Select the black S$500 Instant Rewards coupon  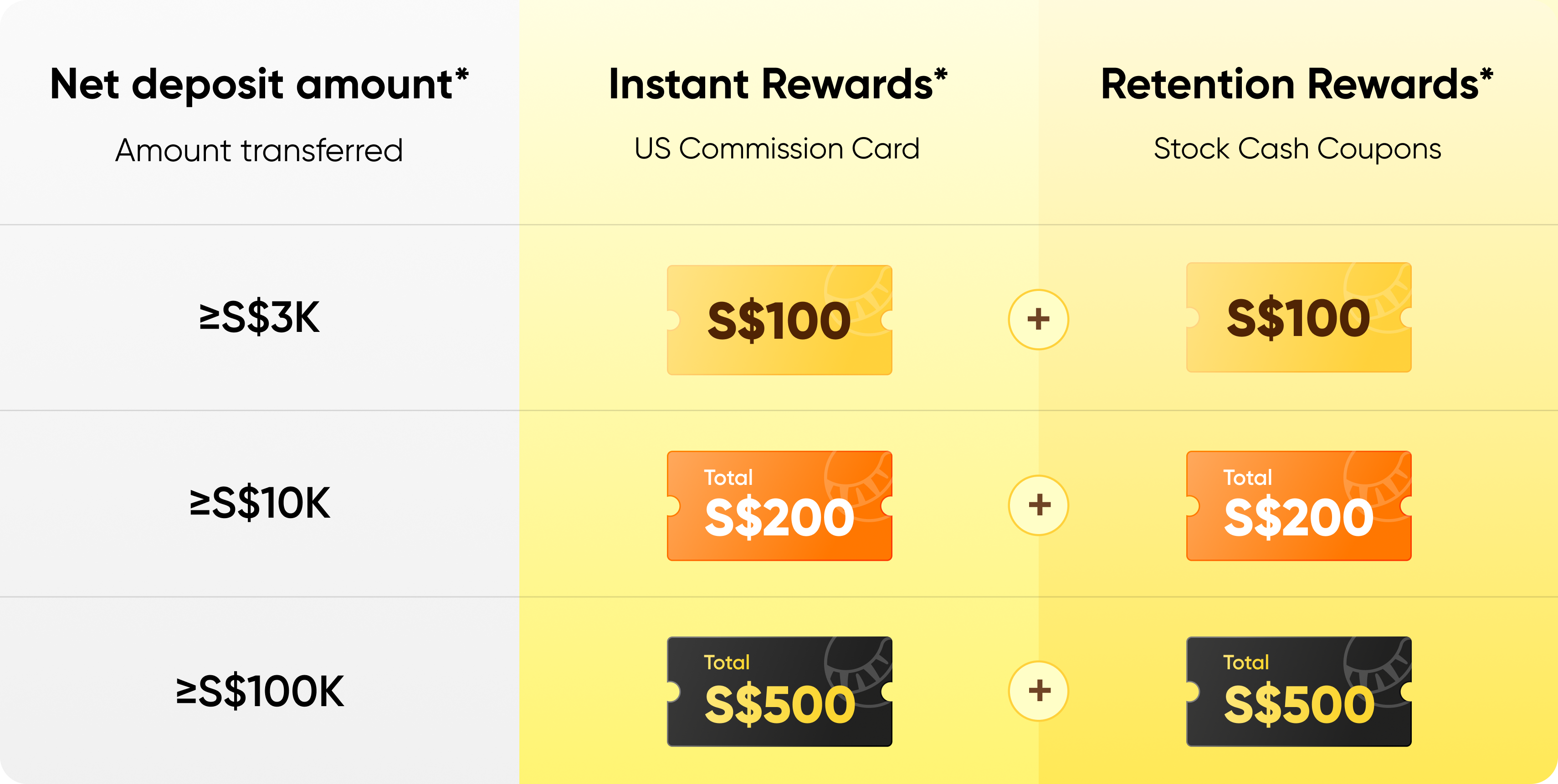point(779,691)
